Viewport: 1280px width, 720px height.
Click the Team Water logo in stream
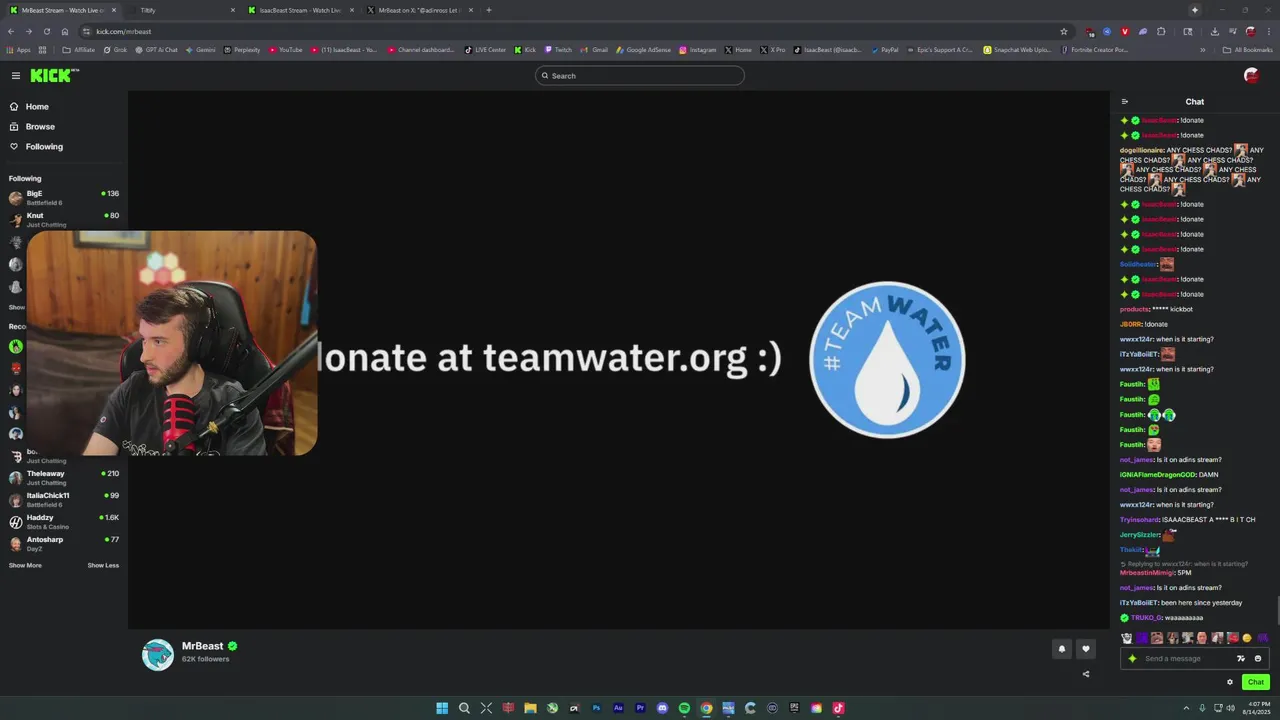pos(887,360)
